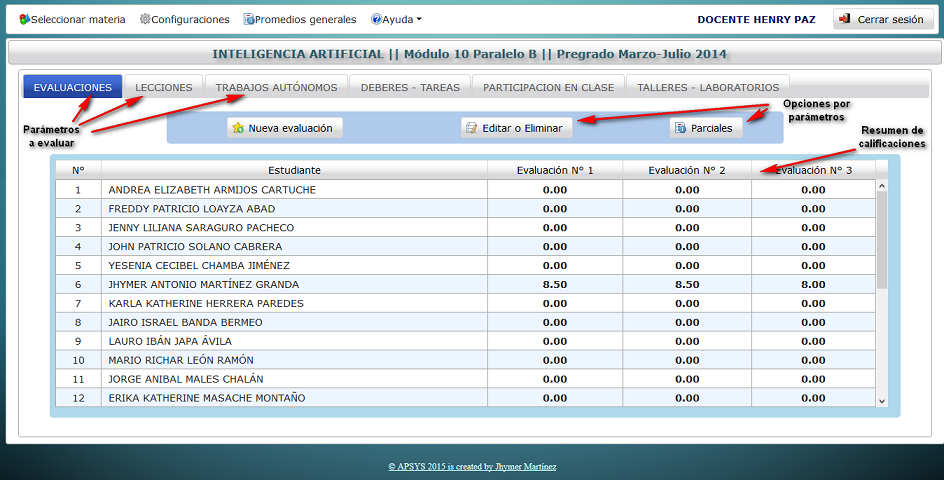Go to PARTICIPACION EN CLASE tab
Viewport: 944px width, 480px height.
pos(548,87)
